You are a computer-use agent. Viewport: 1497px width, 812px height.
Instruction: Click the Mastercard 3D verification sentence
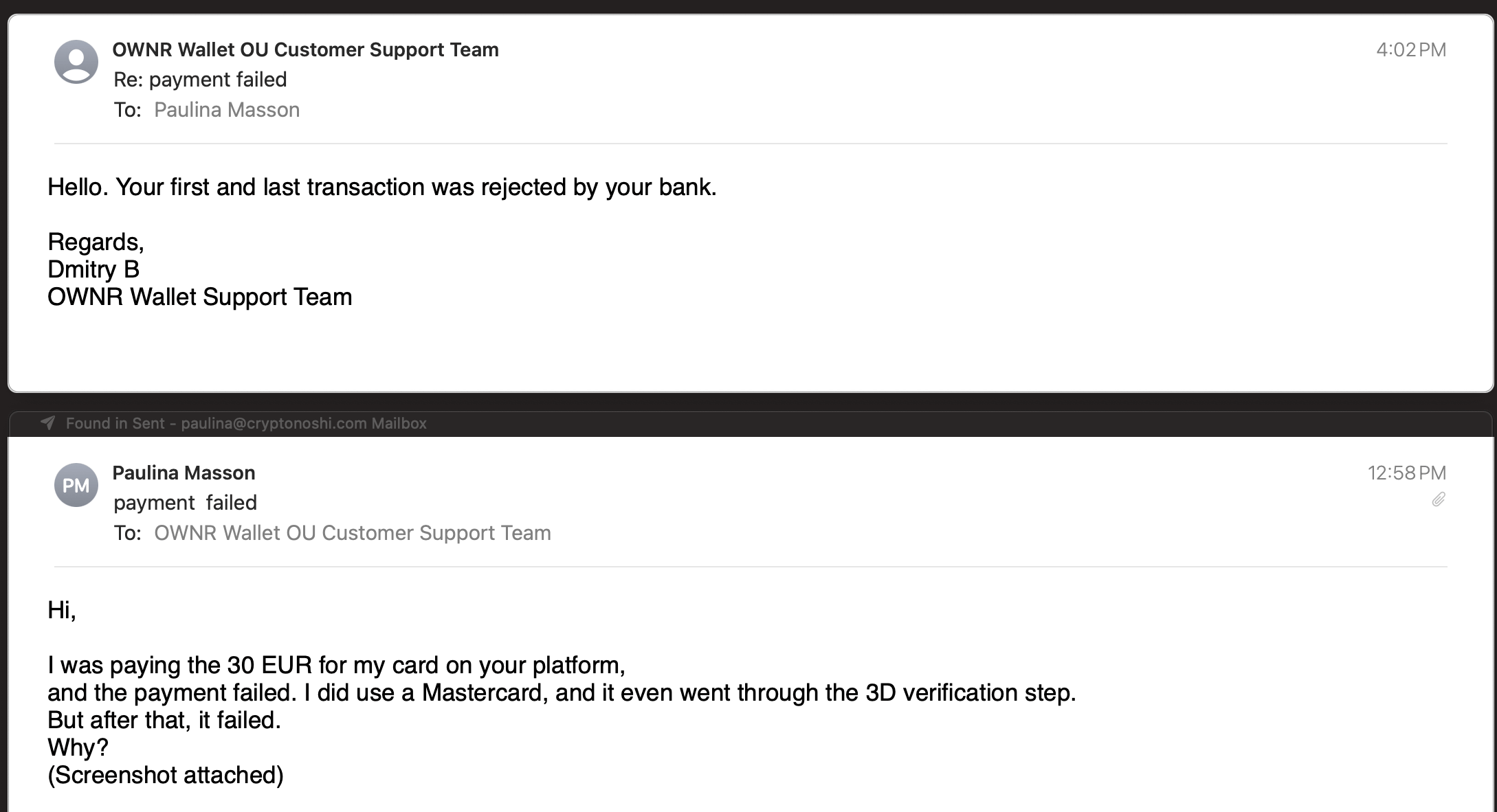pos(562,692)
